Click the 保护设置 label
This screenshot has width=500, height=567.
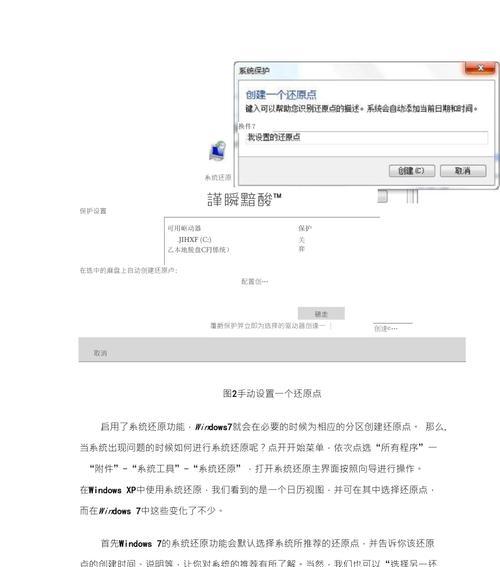pyautogui.click(x=93, y=211)
